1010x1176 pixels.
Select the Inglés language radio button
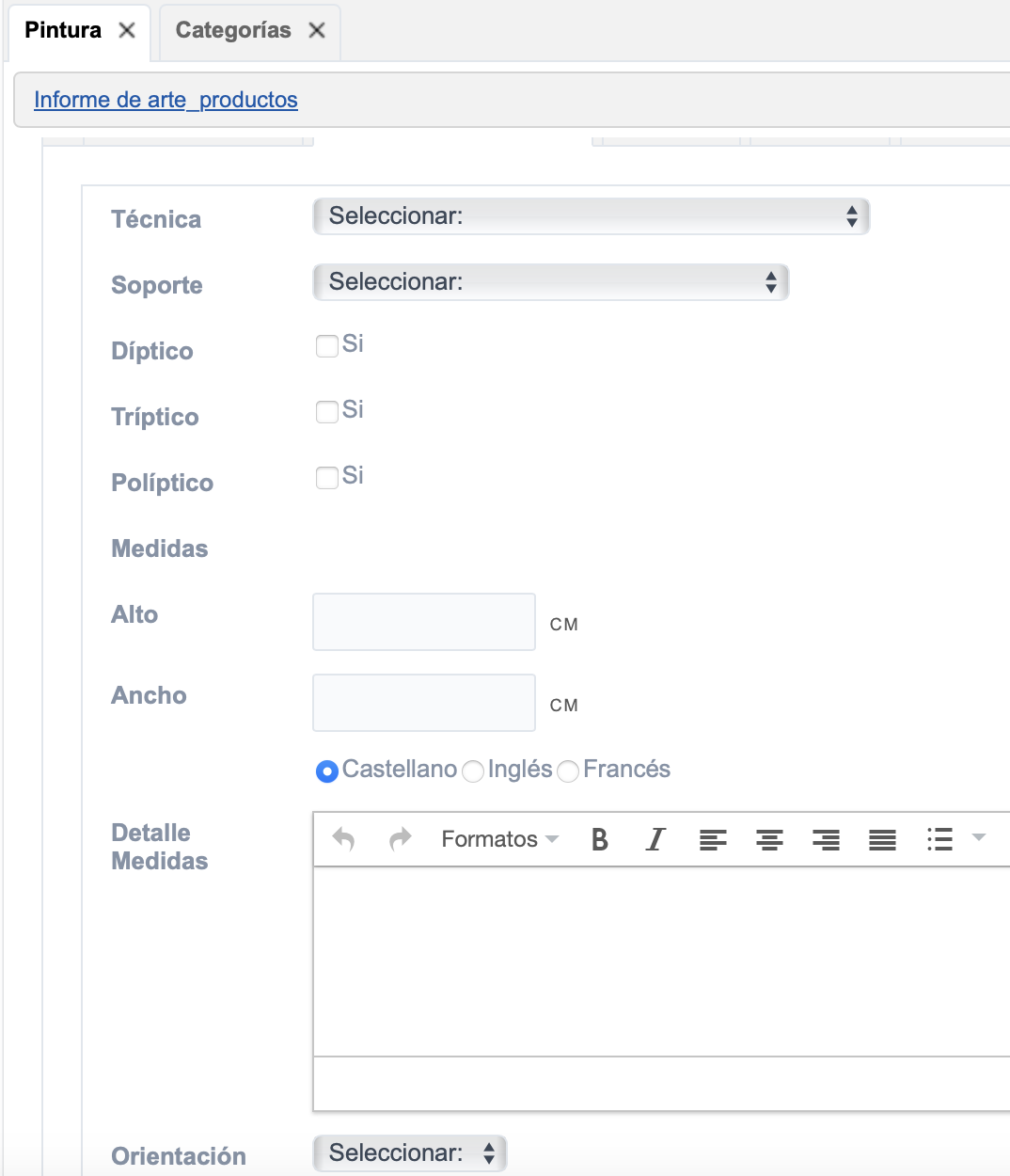(473, 771)
